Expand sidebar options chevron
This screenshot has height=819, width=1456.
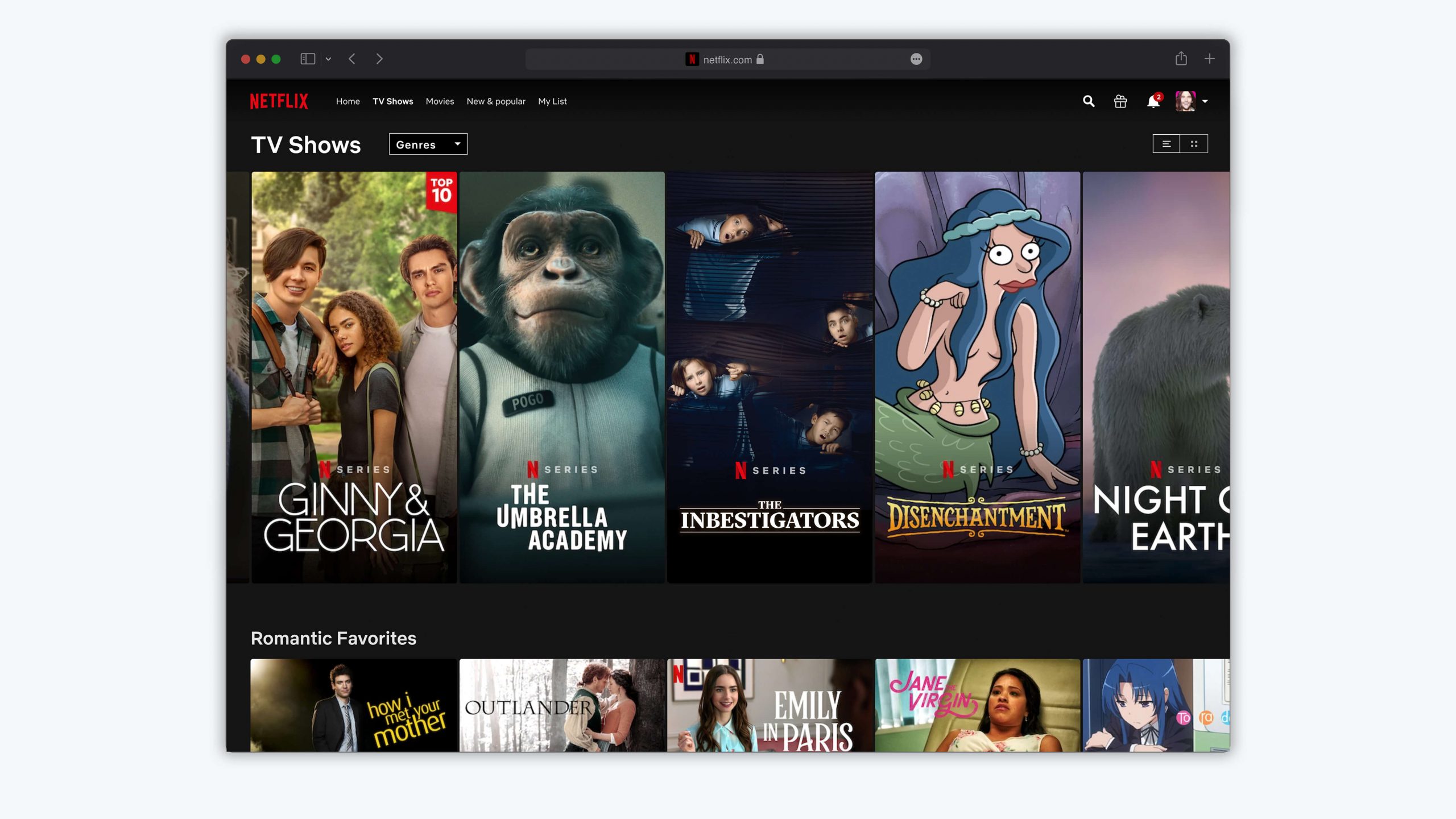[328, 59]
